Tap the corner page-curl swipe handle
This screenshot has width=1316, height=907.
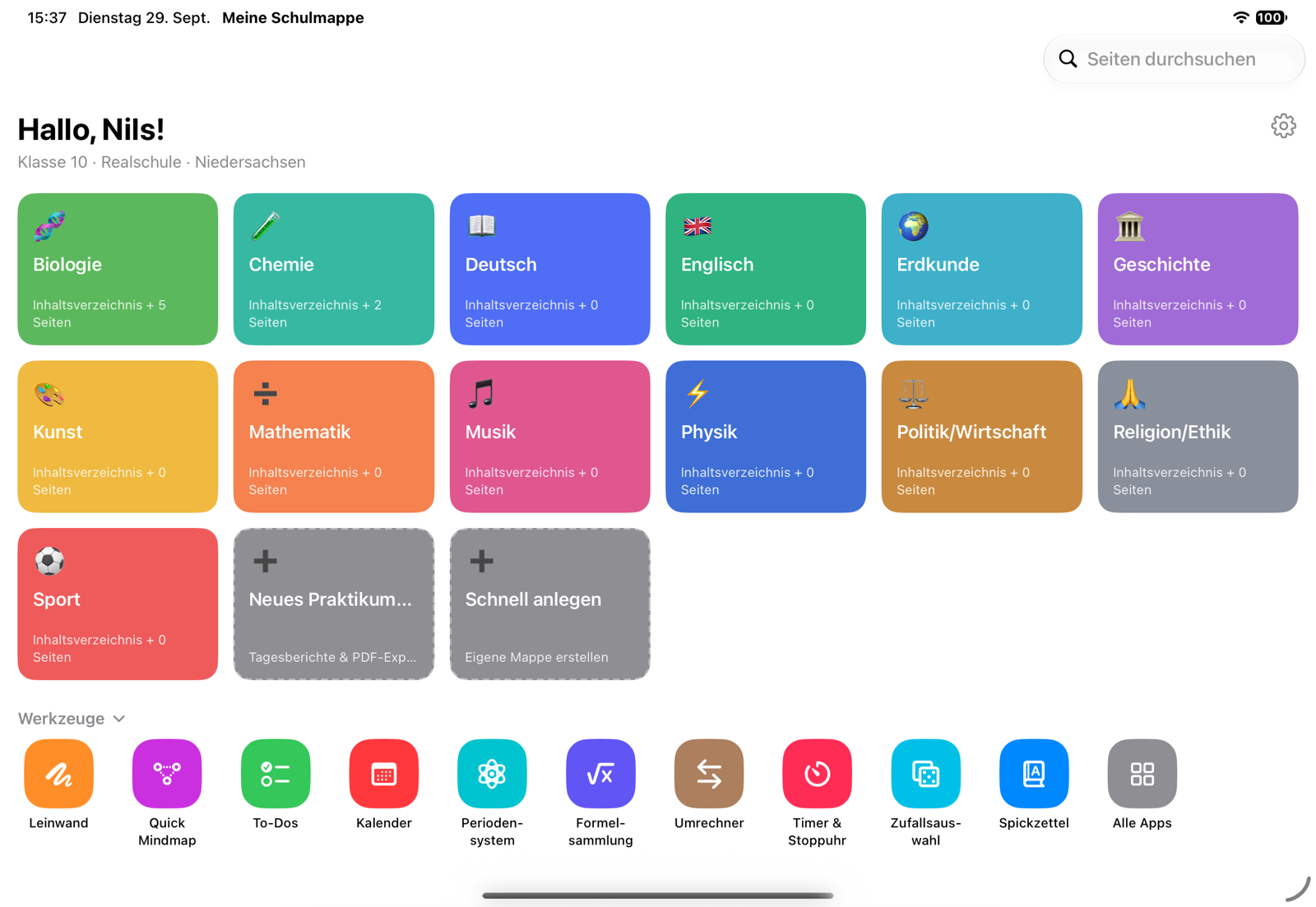click(1298, 889)
